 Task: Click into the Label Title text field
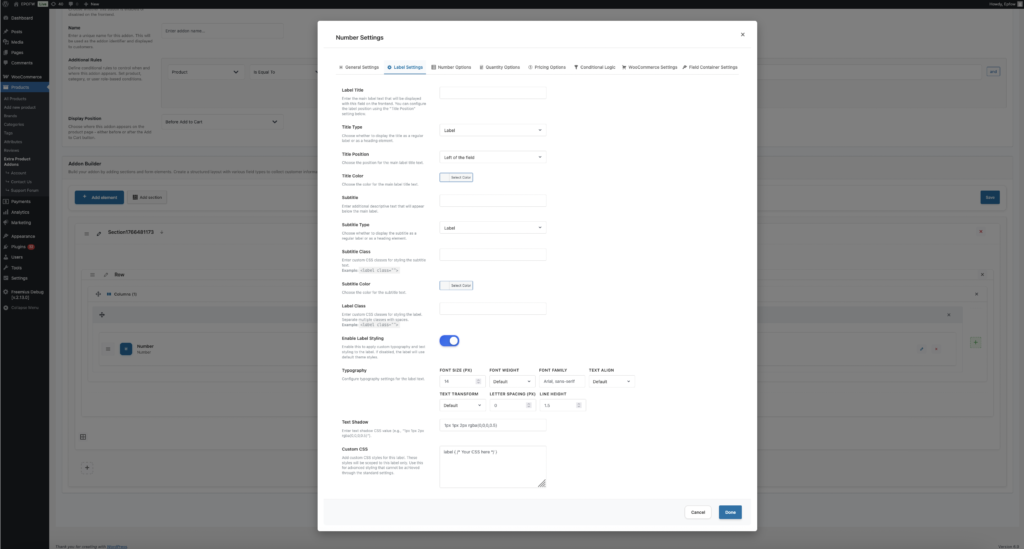tap(492, 93)
